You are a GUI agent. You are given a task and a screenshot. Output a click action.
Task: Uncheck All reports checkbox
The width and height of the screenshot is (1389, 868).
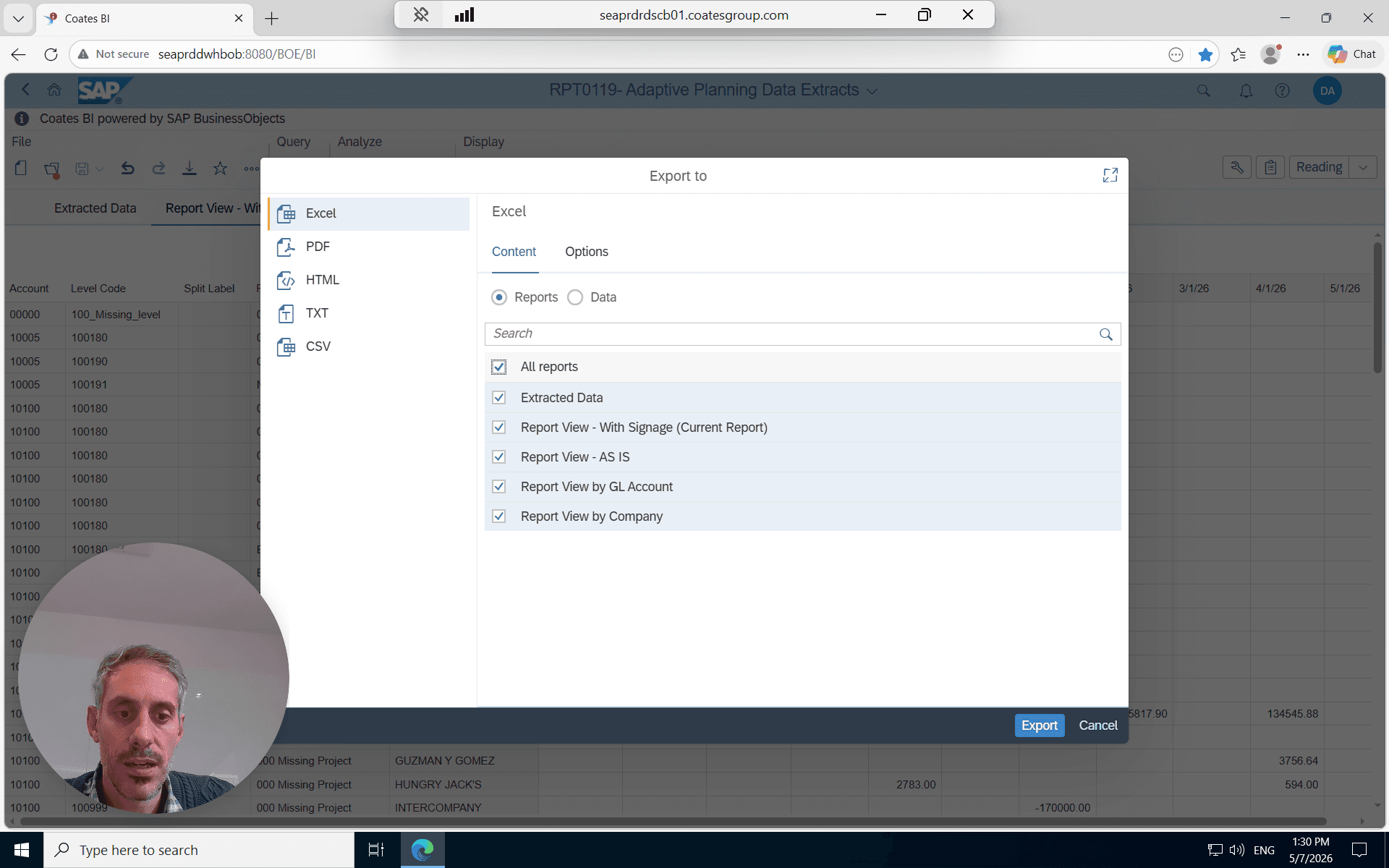499,367
